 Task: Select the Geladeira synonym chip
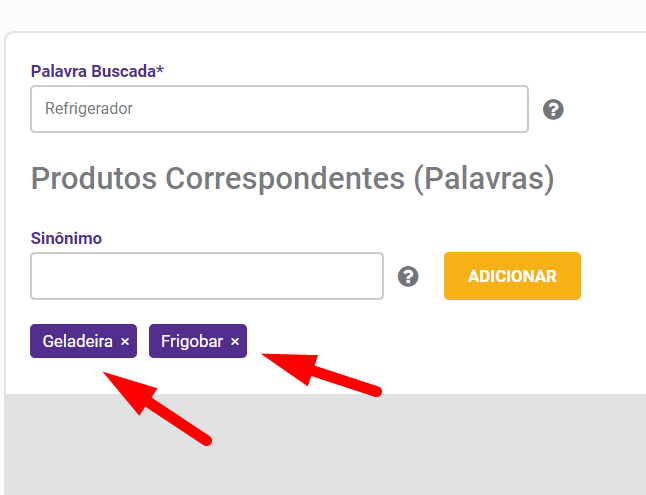click(x=83, y=341)
